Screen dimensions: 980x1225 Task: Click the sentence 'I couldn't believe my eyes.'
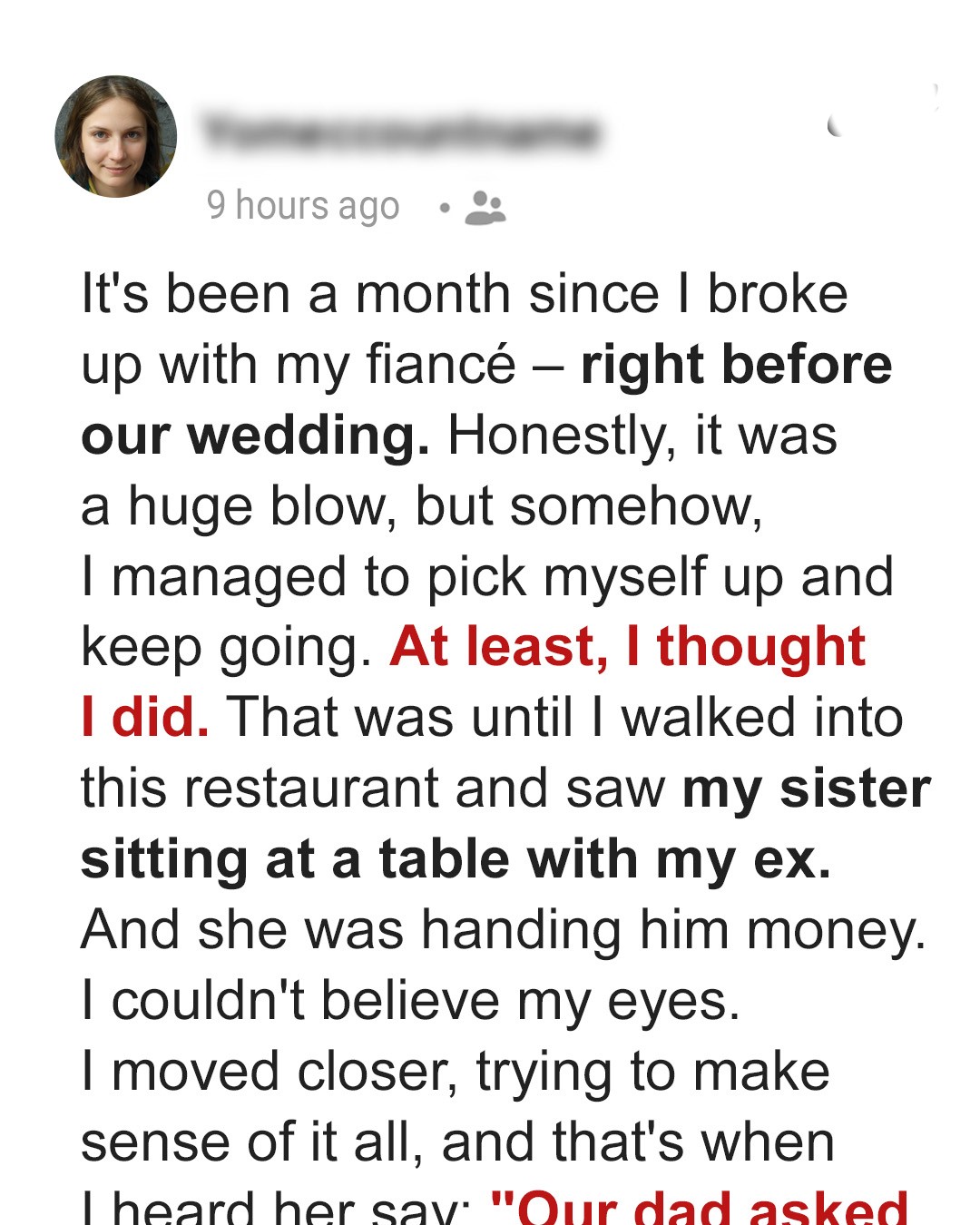pos(410,1001)
